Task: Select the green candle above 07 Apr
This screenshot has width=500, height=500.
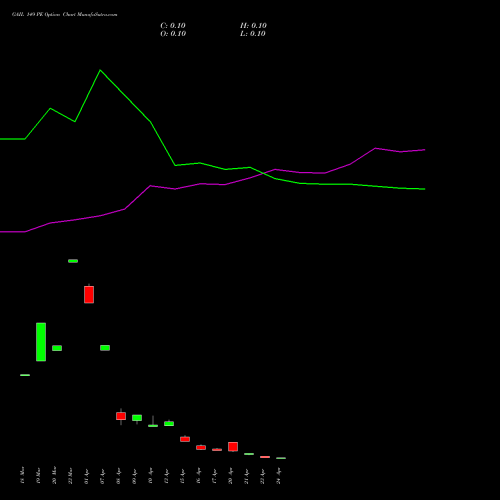Action: [105, 348]
